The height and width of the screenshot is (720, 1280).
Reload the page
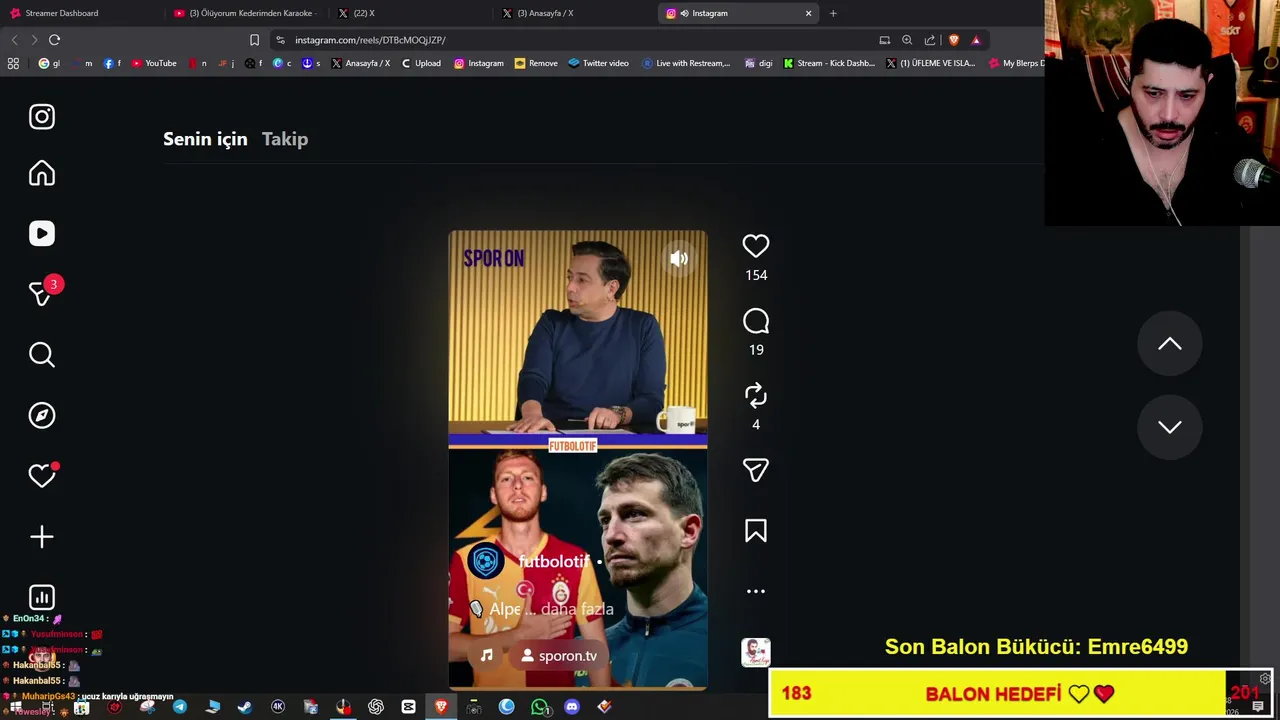55,40
